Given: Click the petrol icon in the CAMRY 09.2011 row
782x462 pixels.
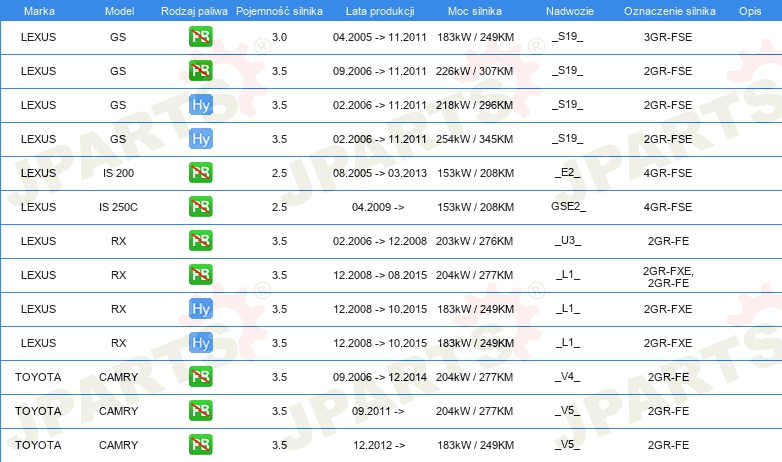Looking at the screenshot, I should click(200, 411).
